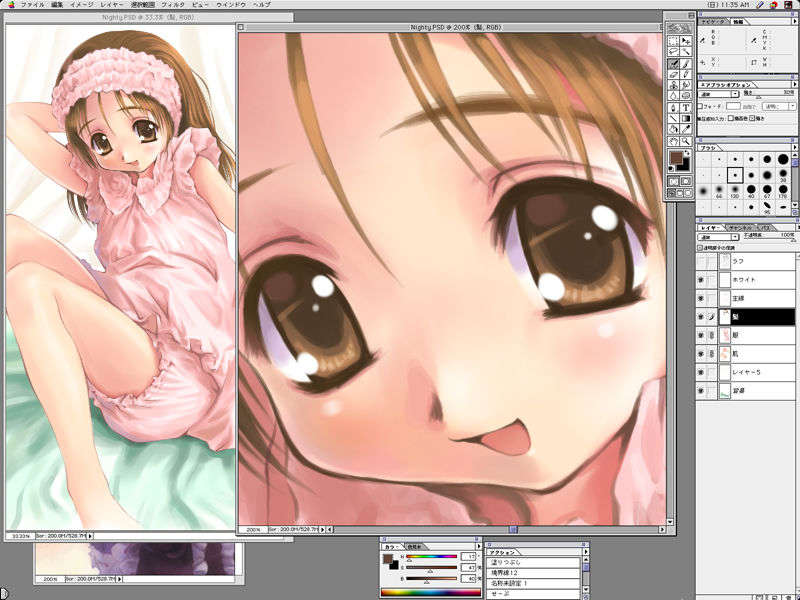Switch to the チャンネル tab
This screenshot has width=800, height=600.
pyautogui.click(x=740, y=228)
